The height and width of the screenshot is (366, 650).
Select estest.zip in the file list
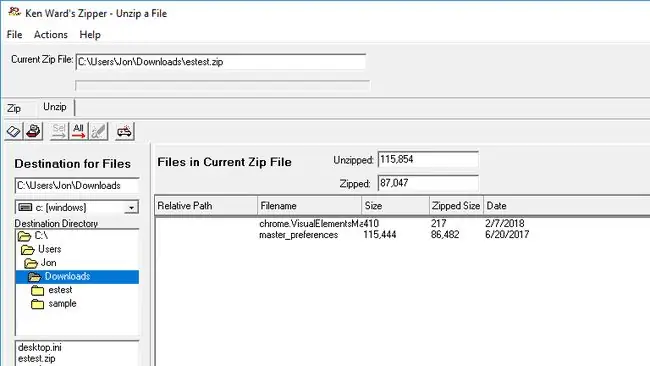(36, 359)
